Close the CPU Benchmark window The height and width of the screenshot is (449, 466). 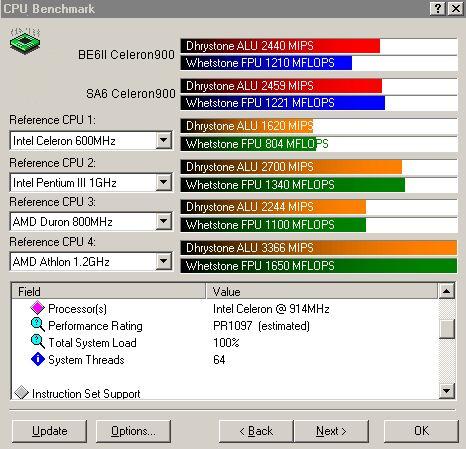455,8
